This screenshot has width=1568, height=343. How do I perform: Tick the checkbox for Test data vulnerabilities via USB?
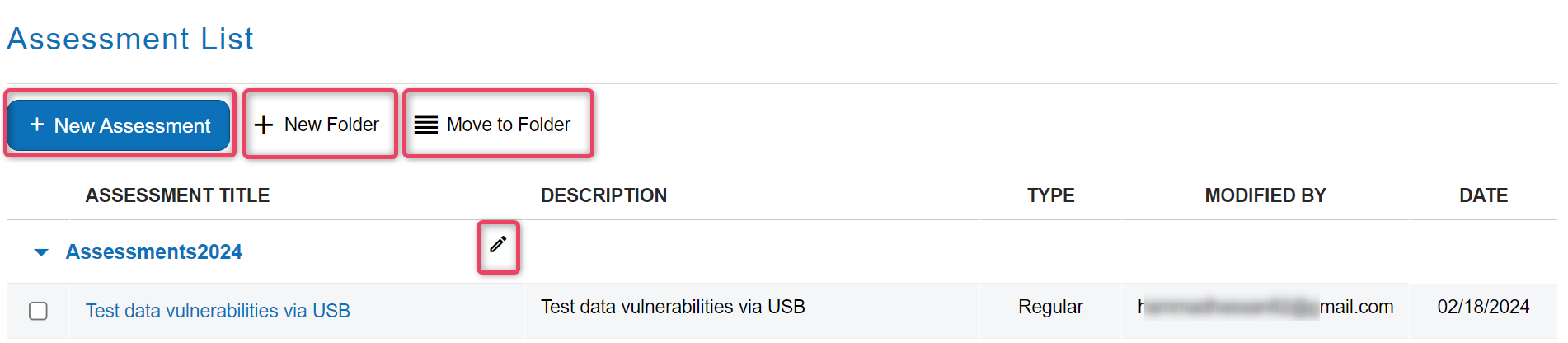click(38, 311)
